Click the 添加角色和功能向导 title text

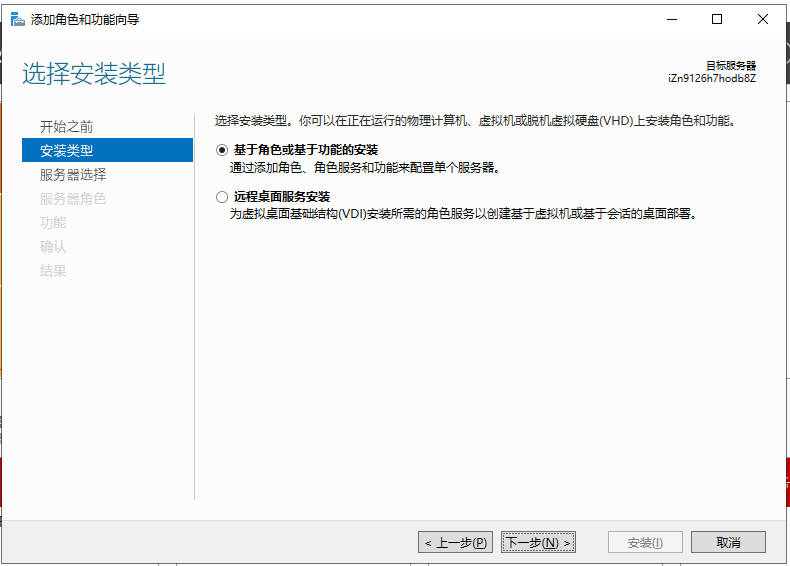(85, 20)
